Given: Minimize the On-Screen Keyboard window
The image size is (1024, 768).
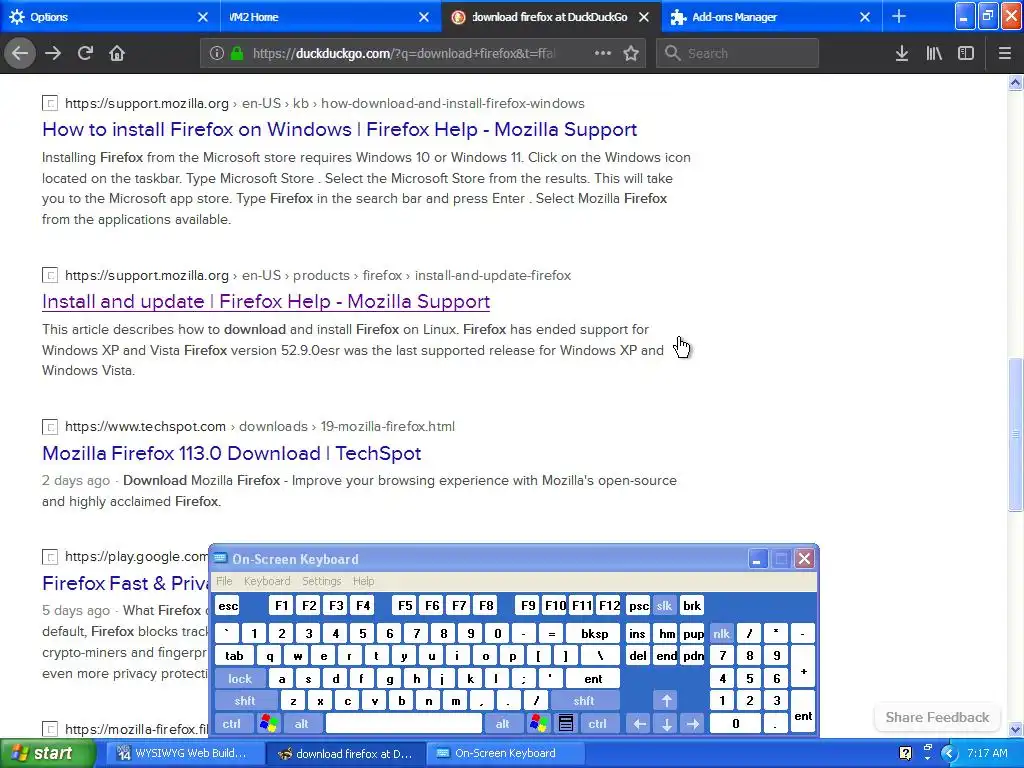Looking at the screenshot, I should (x=757, y=559).
